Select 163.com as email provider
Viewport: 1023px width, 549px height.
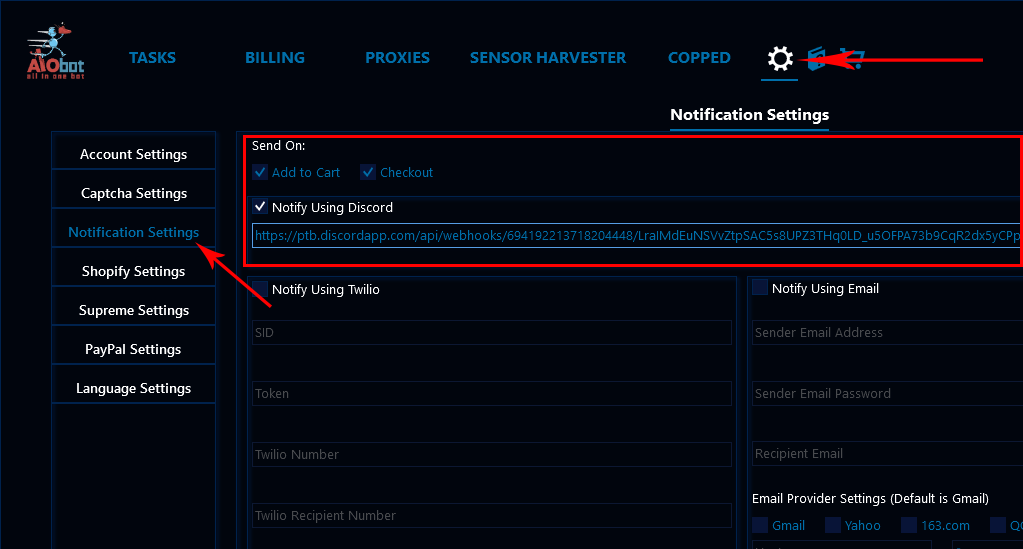(908, 525)
